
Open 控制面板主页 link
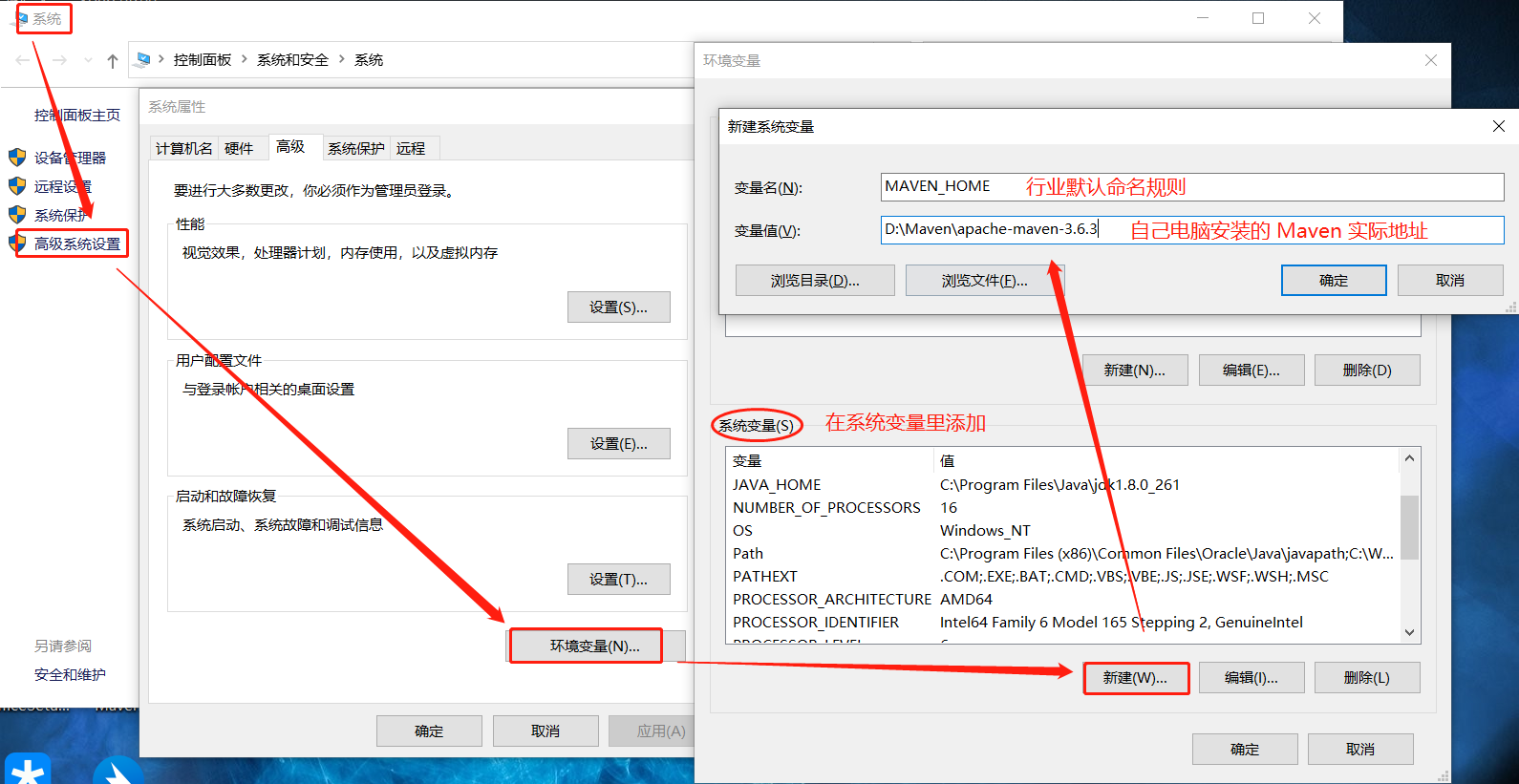coord(77,115)
